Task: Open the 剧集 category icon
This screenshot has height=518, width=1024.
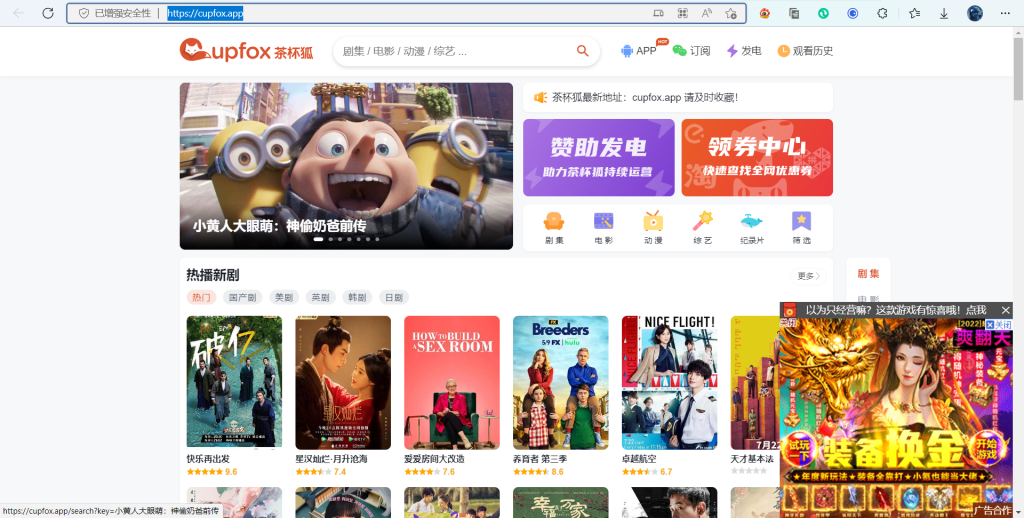Action: (554, 228)
